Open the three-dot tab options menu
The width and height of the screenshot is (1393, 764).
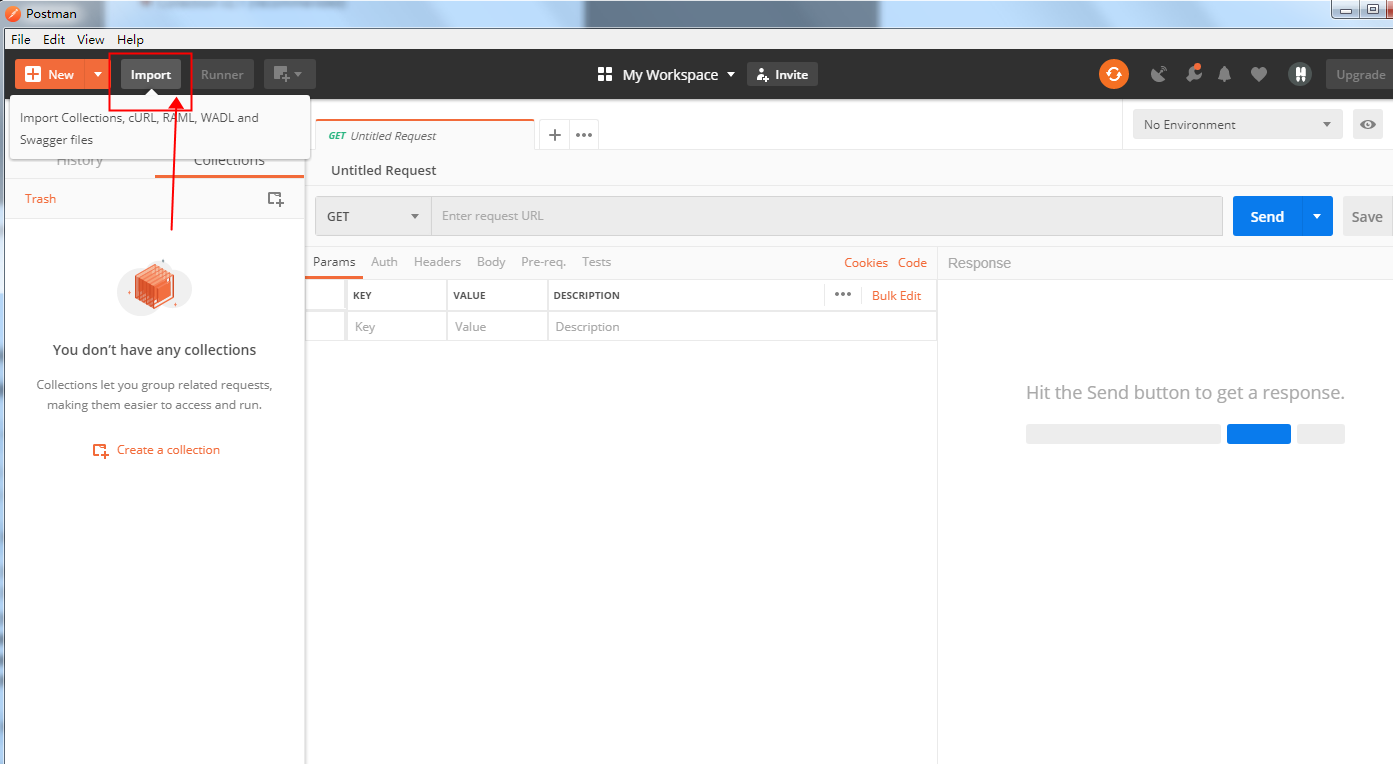(584, 135)
